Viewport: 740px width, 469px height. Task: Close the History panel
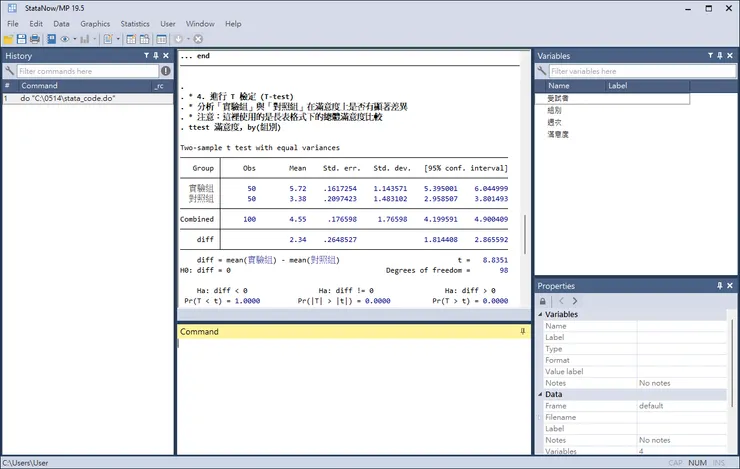coord(166,56)
